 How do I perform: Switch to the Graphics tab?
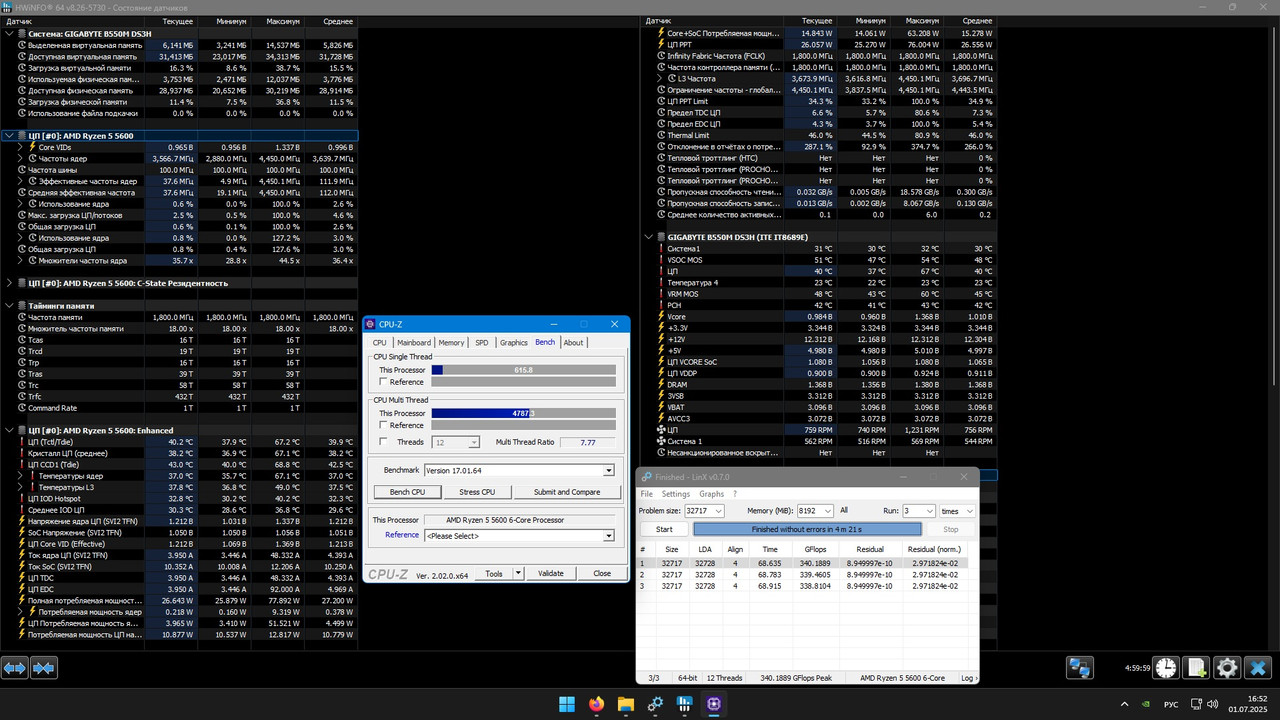[514, 342]
